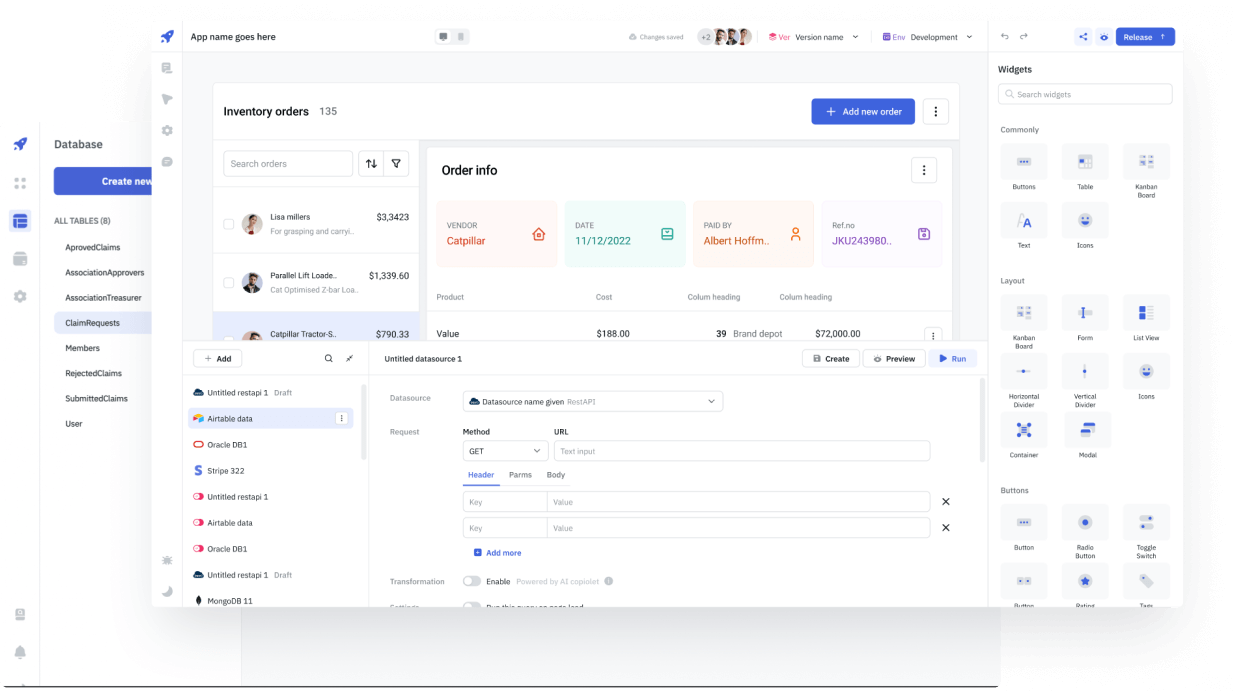Viewport: 1236px width, 692px height.
Task: Expand the Datasource name given RestAPI dropdown
Action: point(592,400)
